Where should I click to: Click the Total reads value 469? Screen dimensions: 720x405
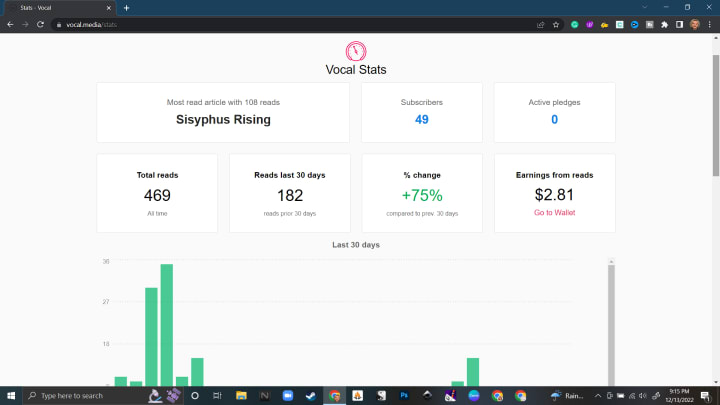[157, 196]
